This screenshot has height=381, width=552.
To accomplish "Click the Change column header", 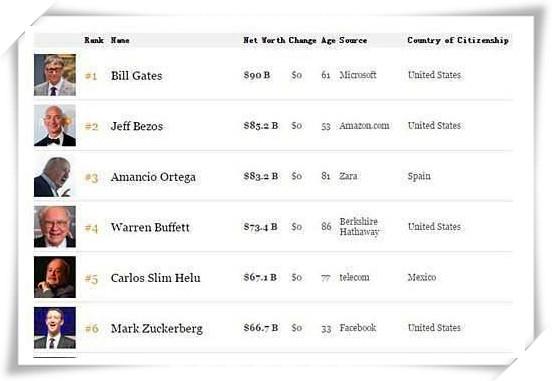I will click(x=302, y=40).
